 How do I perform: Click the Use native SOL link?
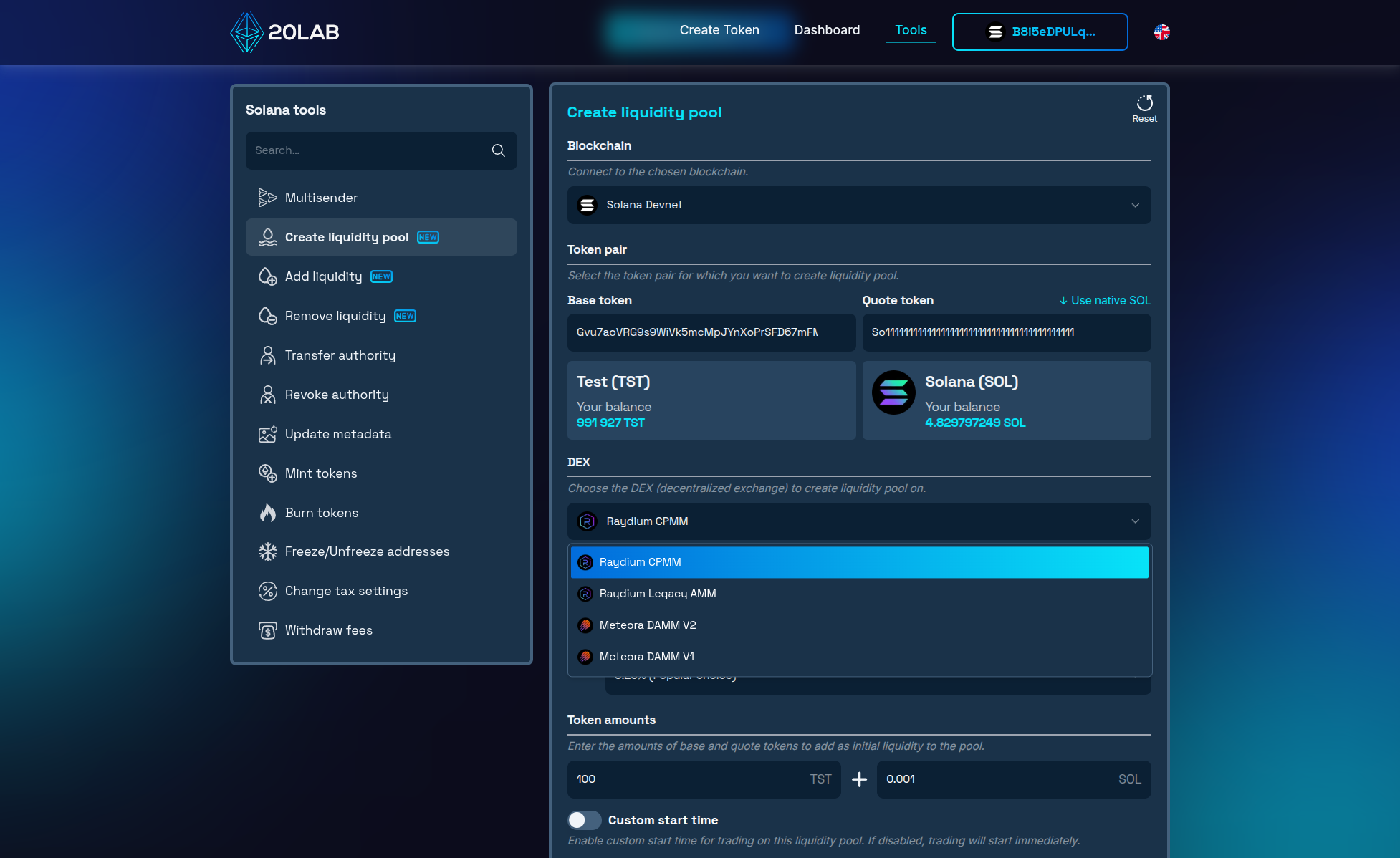coord(1105,301)
